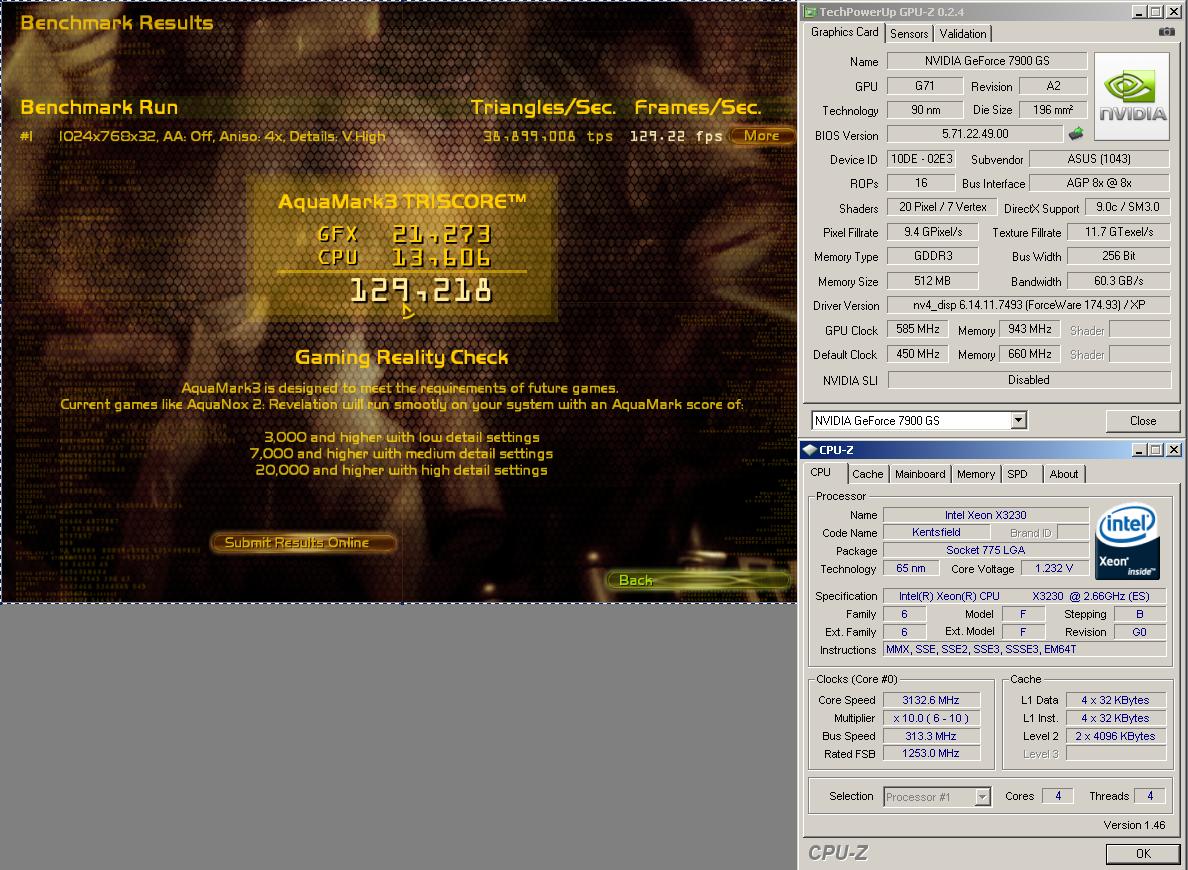Click the NVIDIA SLI Disabled field

pos(1029,380)
